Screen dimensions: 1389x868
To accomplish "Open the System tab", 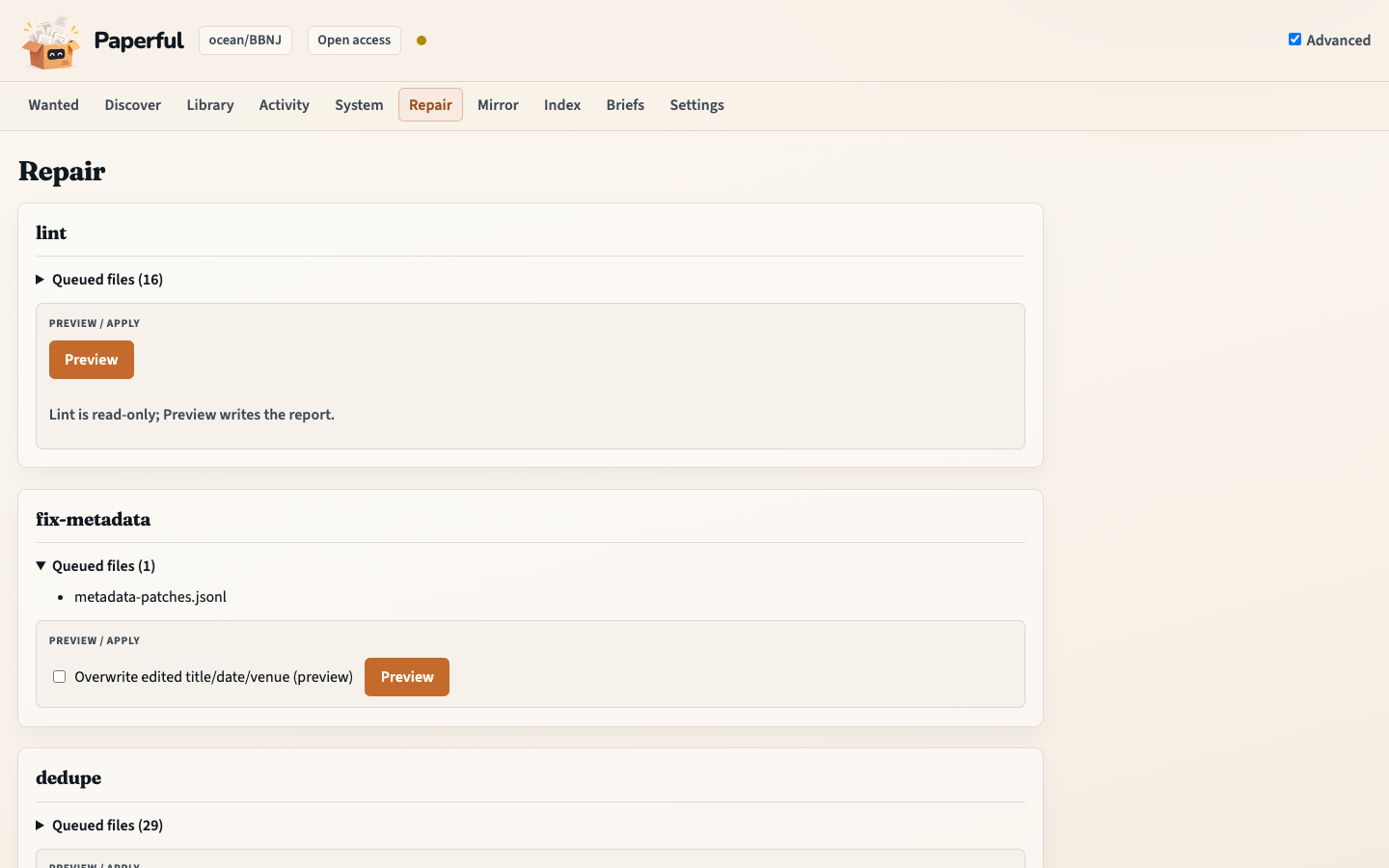I will coord(359,105).
